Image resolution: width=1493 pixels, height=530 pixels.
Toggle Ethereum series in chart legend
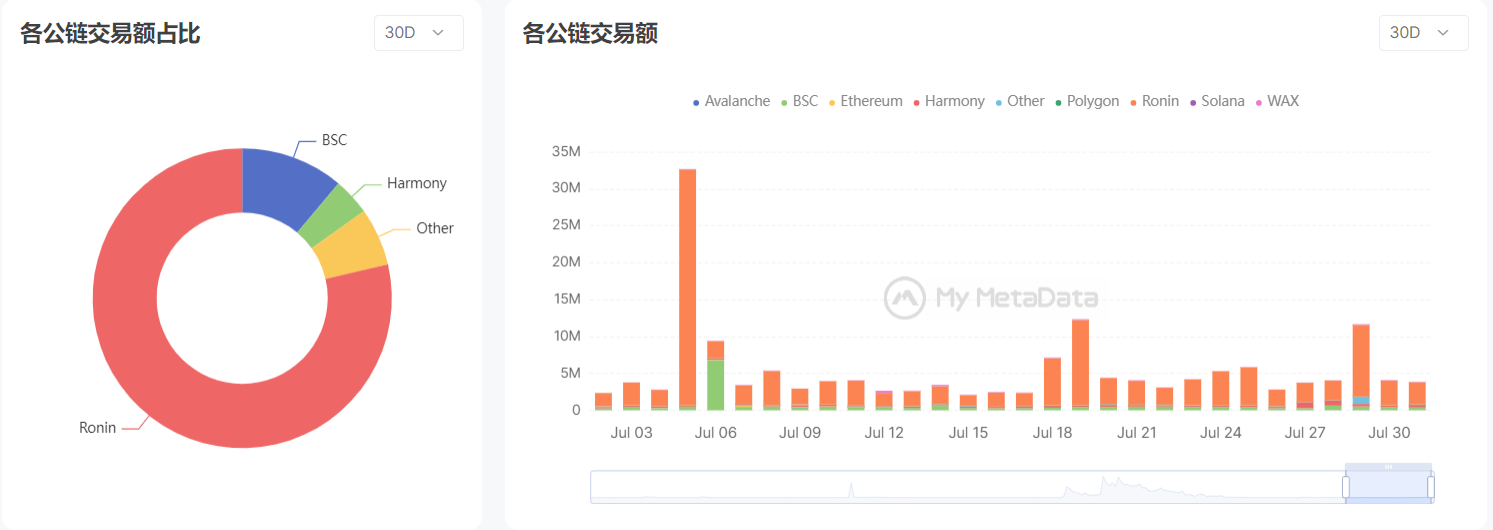pos(865,101)
